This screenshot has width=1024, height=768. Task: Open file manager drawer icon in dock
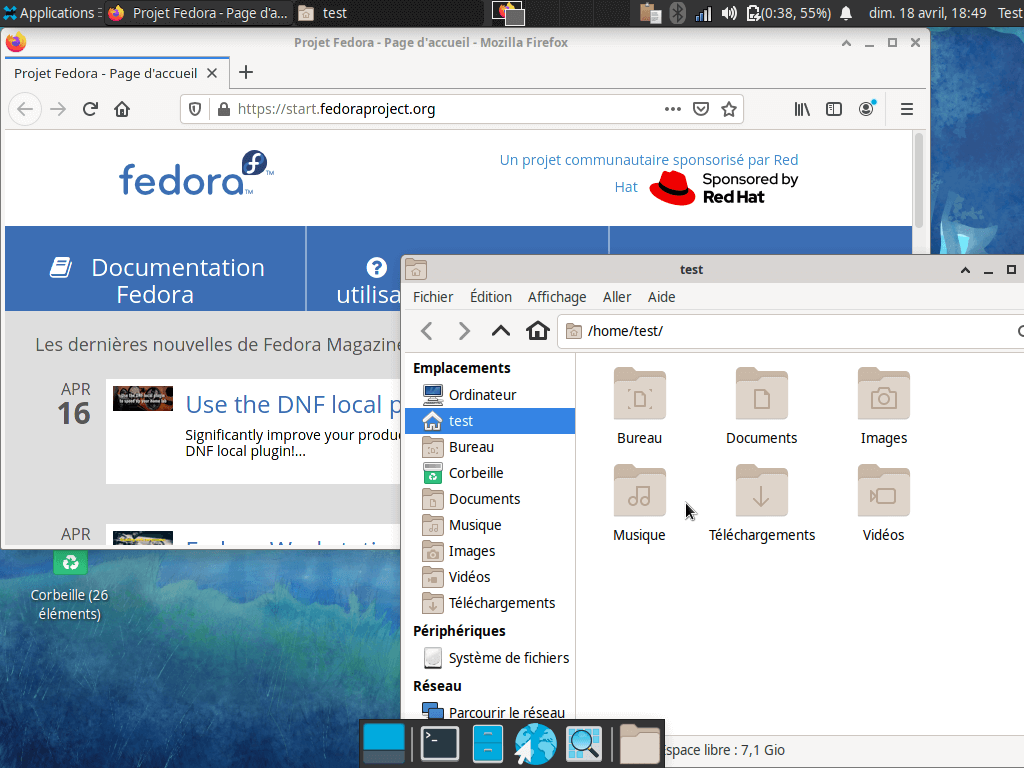487,743
